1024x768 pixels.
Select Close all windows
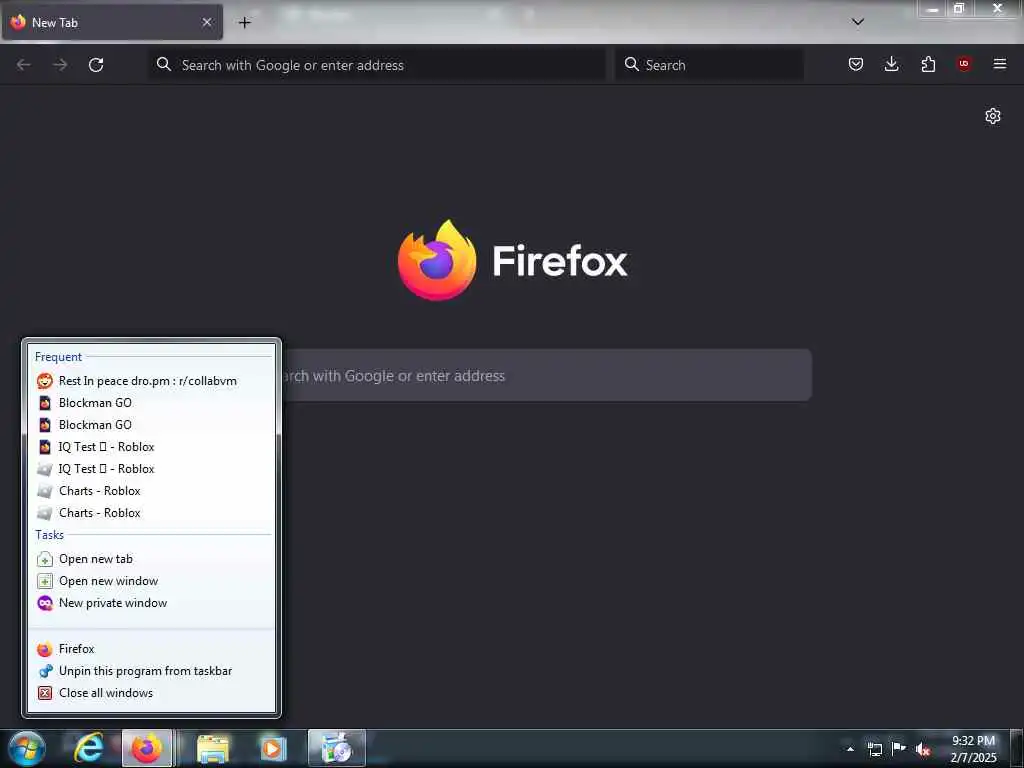152,693
